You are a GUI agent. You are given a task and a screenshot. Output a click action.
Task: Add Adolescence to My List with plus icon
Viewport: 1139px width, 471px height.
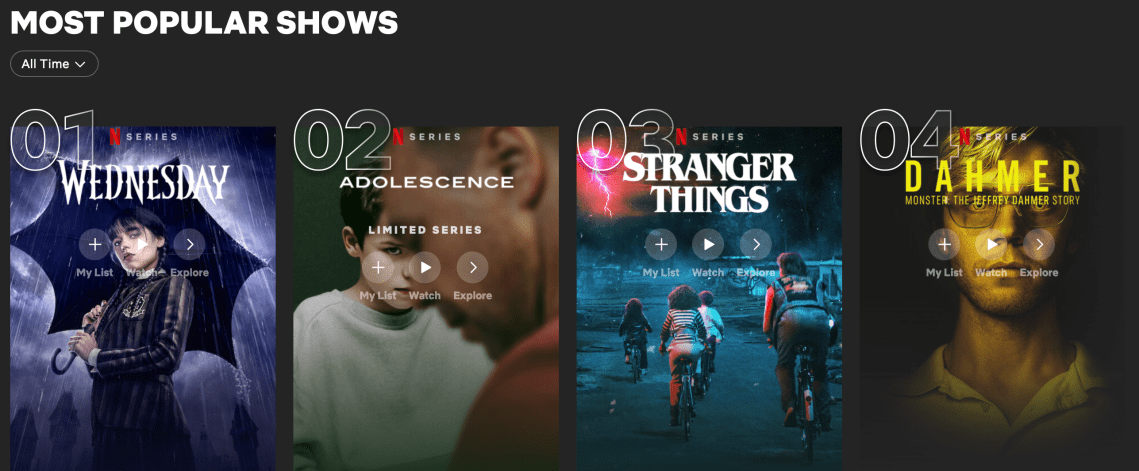pos(378,267)
